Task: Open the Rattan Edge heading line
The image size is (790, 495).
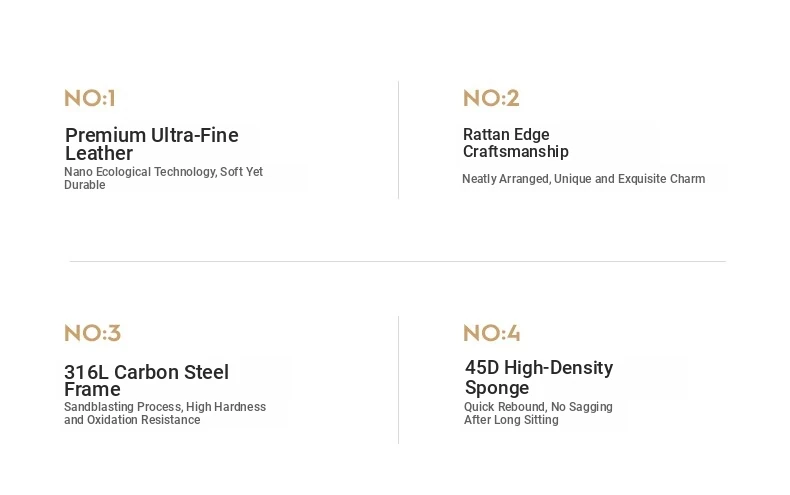Action: (x=506, y=135)
